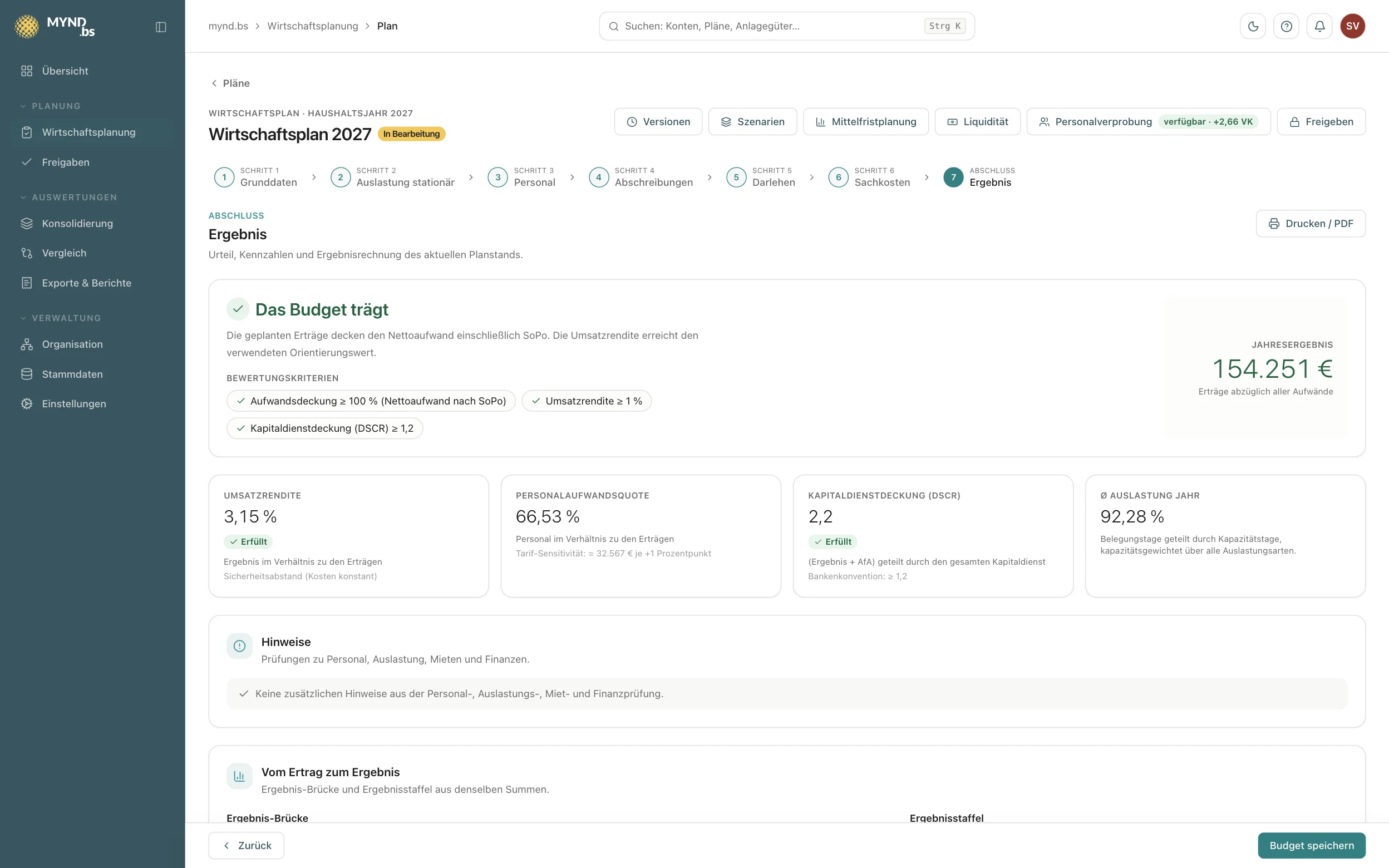Click Drucken / PDF
This screenshot has width=1389, height=868.
(x=1311, y=224)
